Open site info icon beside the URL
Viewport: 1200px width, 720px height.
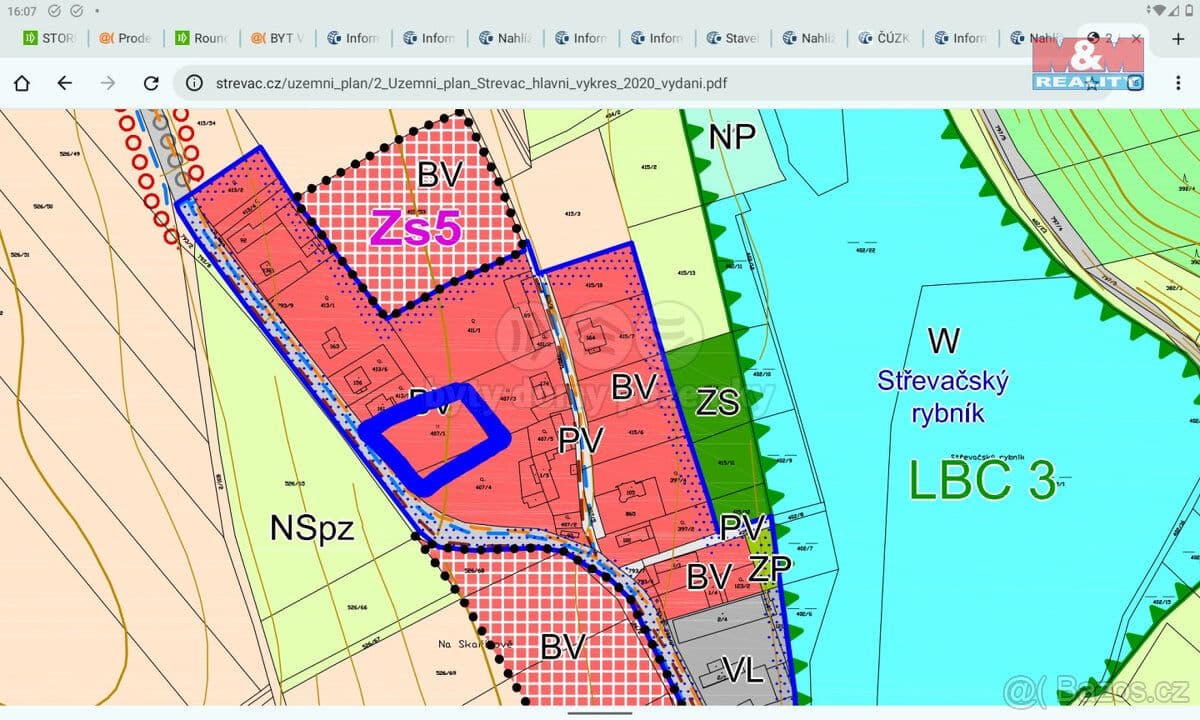pyautogui.click(x=195, y=83)
